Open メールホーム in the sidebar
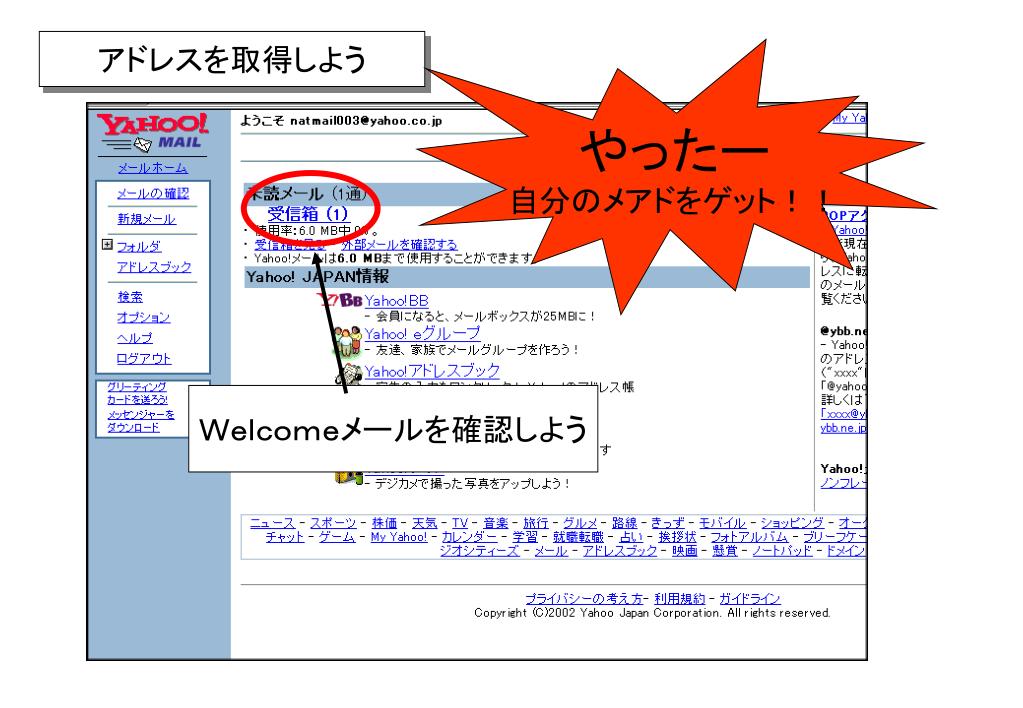The width and height of the screenshot is (1023, 708). click(x=153, y=168)
